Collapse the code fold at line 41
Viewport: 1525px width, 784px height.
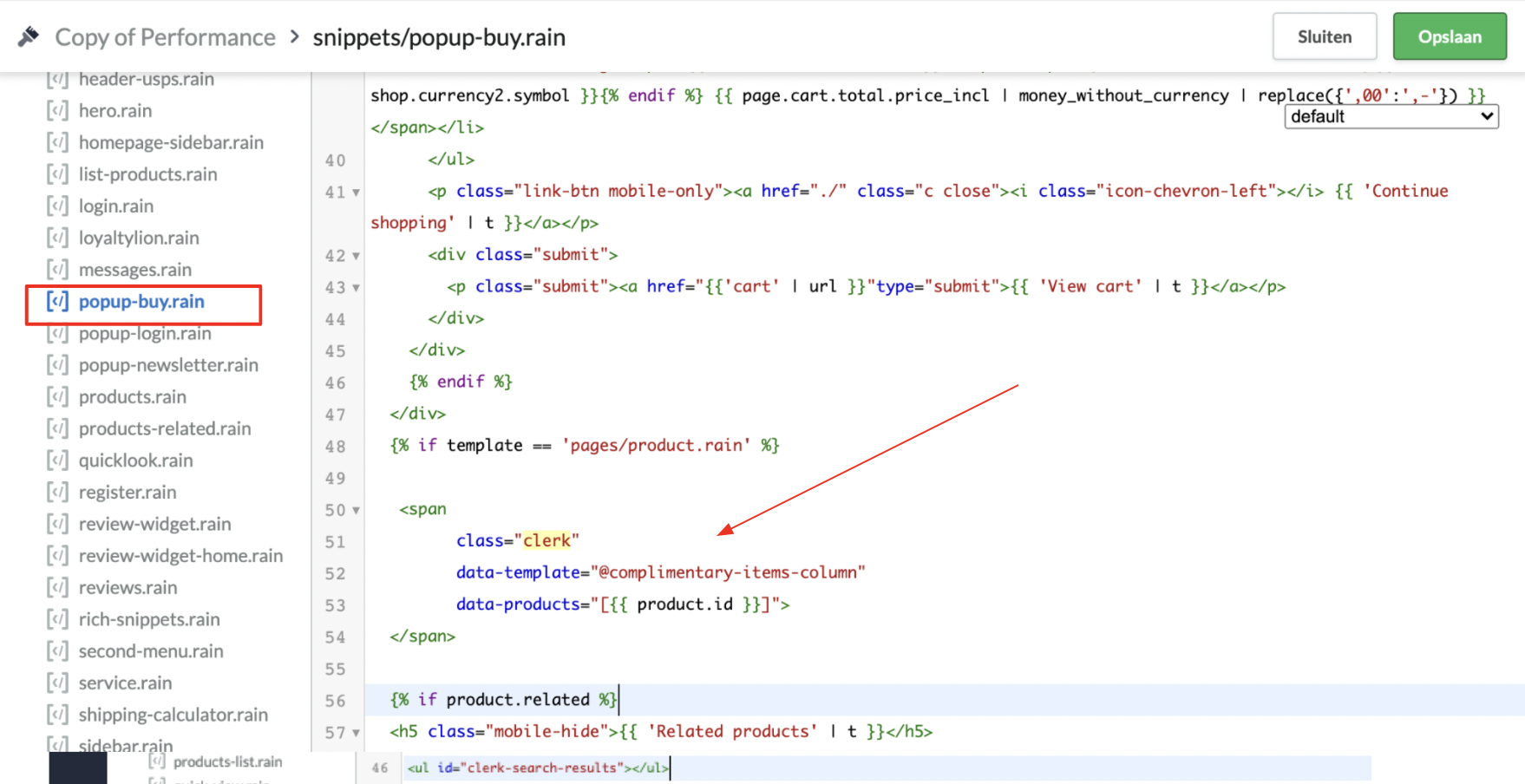pyautogui.click(x=356, y=193)
